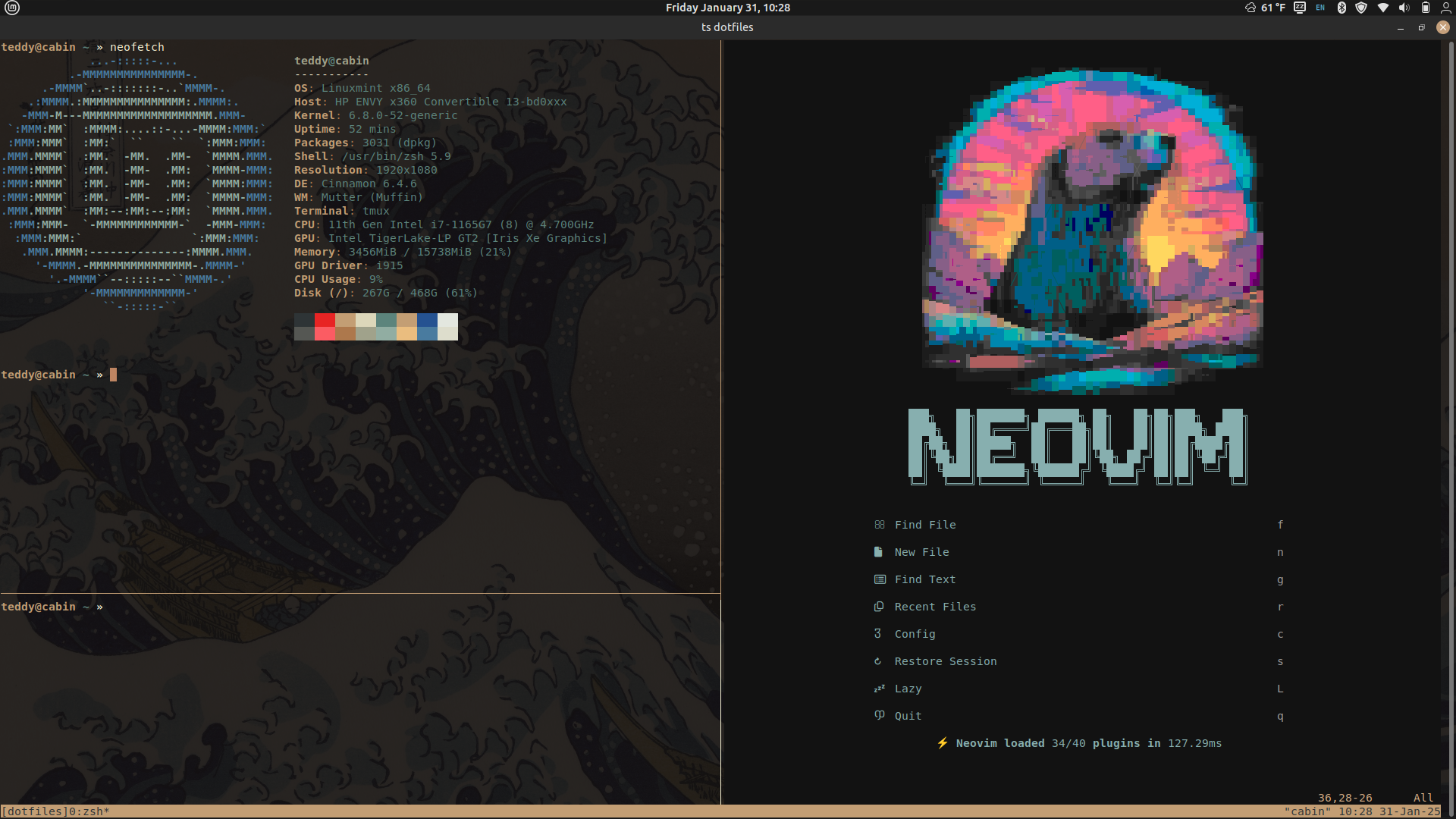Image resolution: width=1456 pixels, height=819 pixels.
Task: Click the New File document icon
Action: (x=878, y=552)
